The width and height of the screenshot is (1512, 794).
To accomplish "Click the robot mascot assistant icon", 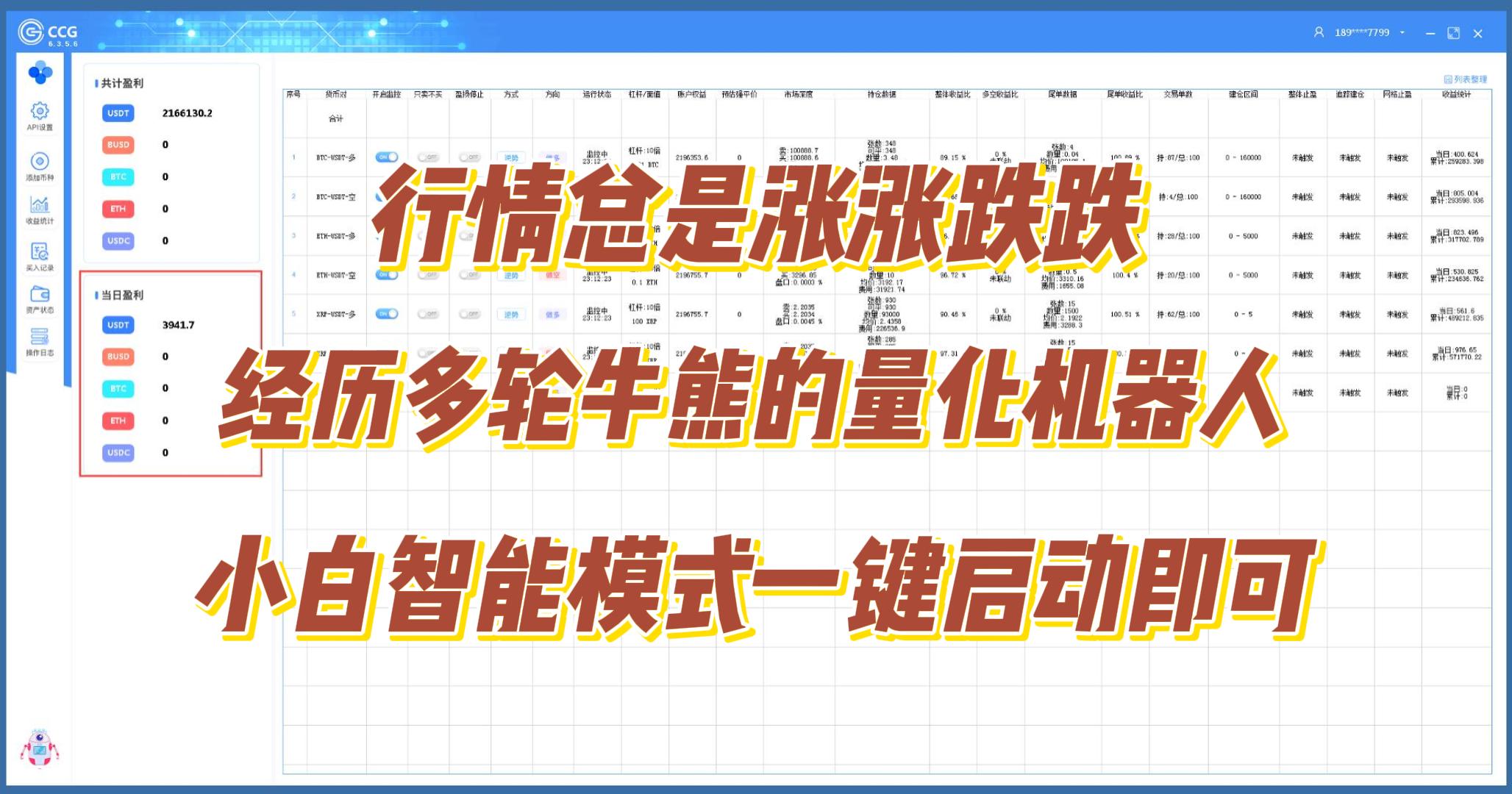I will coord(39,749).
